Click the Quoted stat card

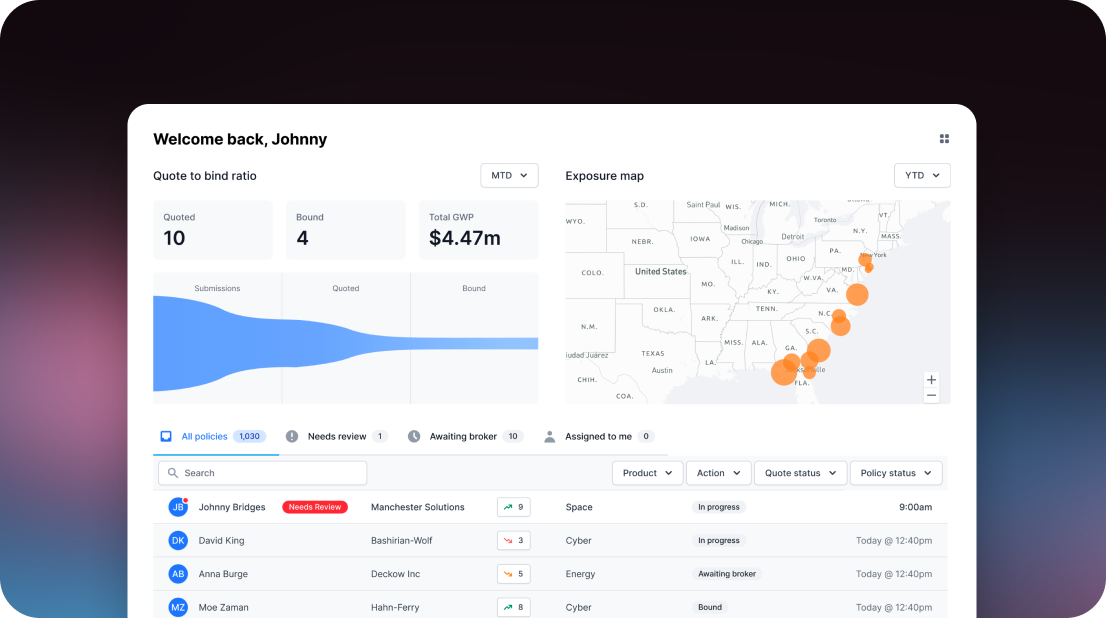212,230
